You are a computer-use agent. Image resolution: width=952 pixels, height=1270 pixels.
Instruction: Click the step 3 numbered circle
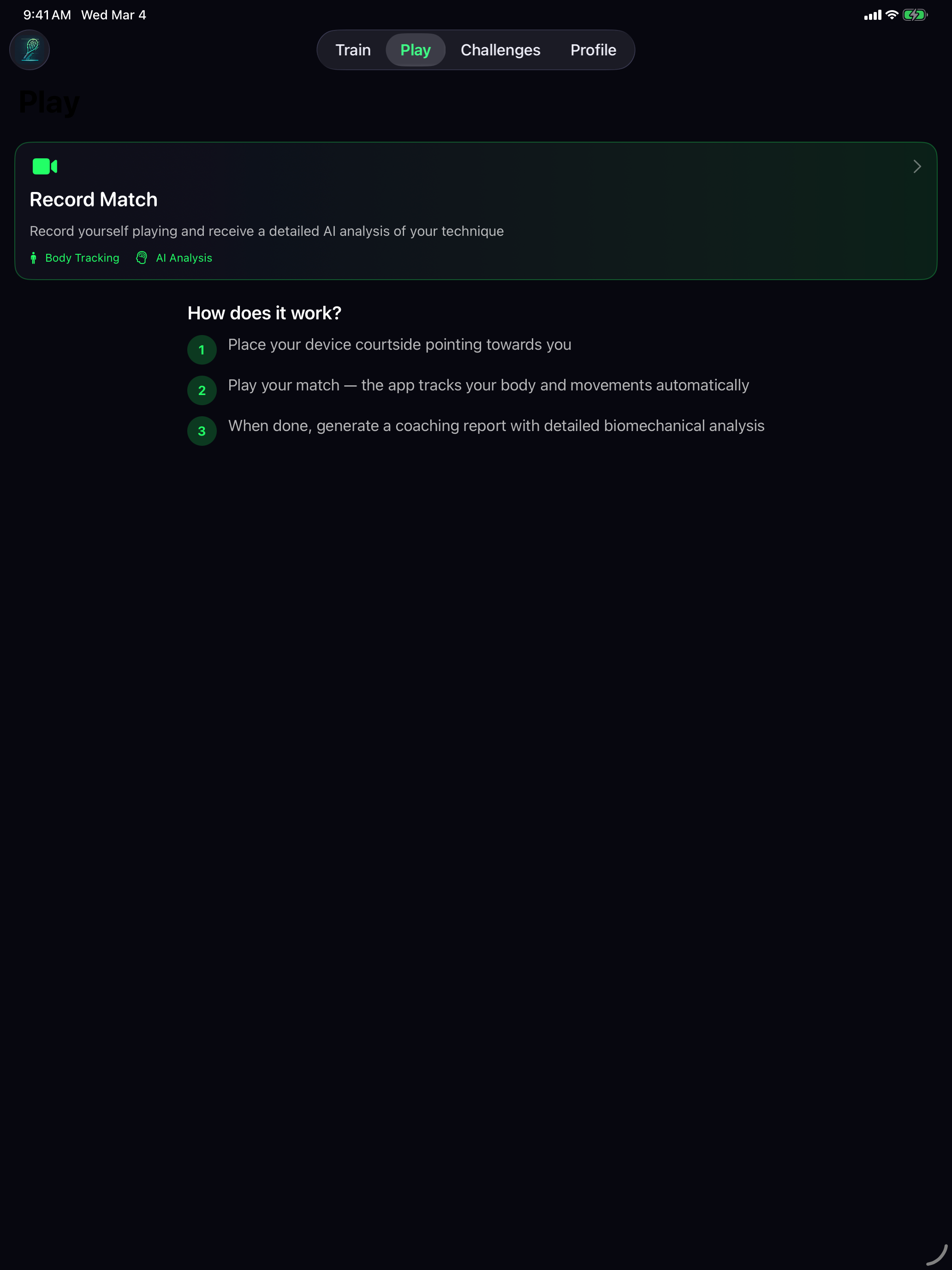pyautogui.click(x=202, y=431)
